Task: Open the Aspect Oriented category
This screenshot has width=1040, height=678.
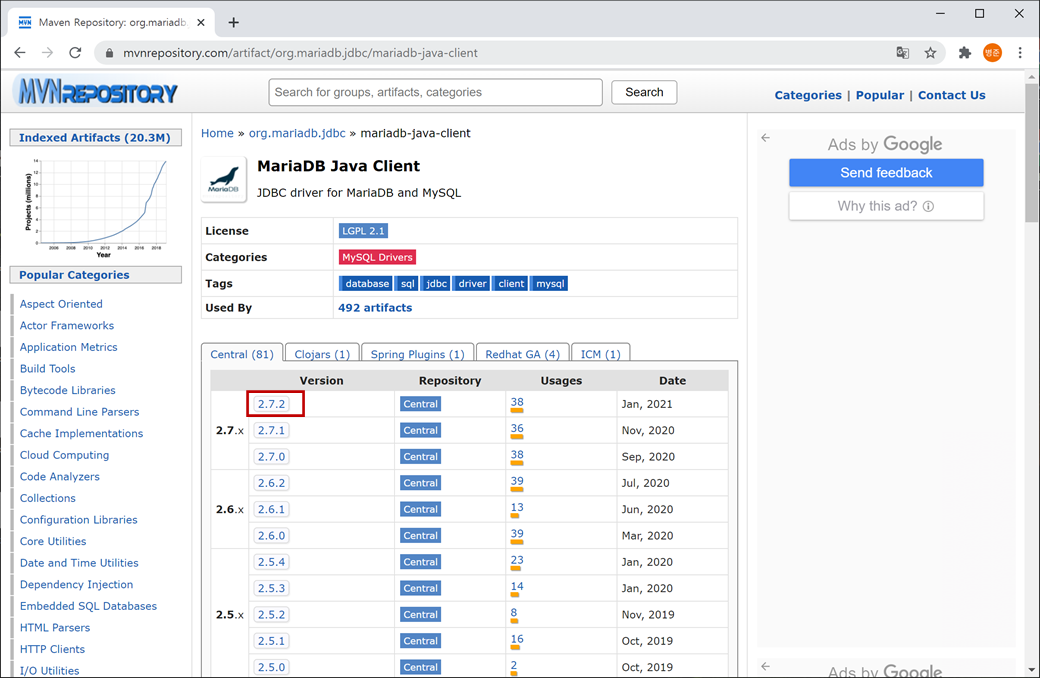Action: (x=61, y=304)
